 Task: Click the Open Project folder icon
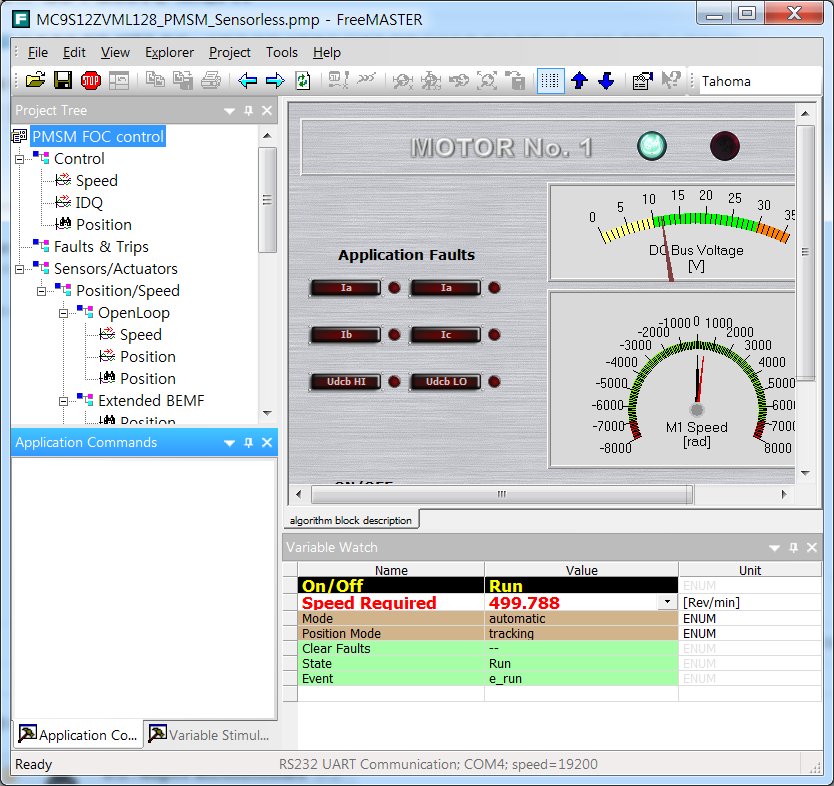pyautogui.click(x=35, y=81)
